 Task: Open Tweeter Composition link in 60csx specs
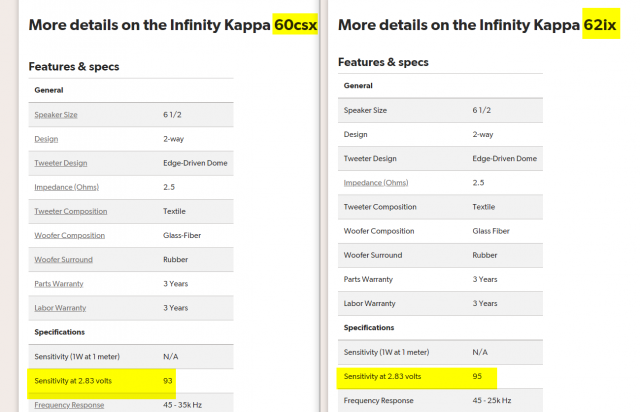coord(74,211)
